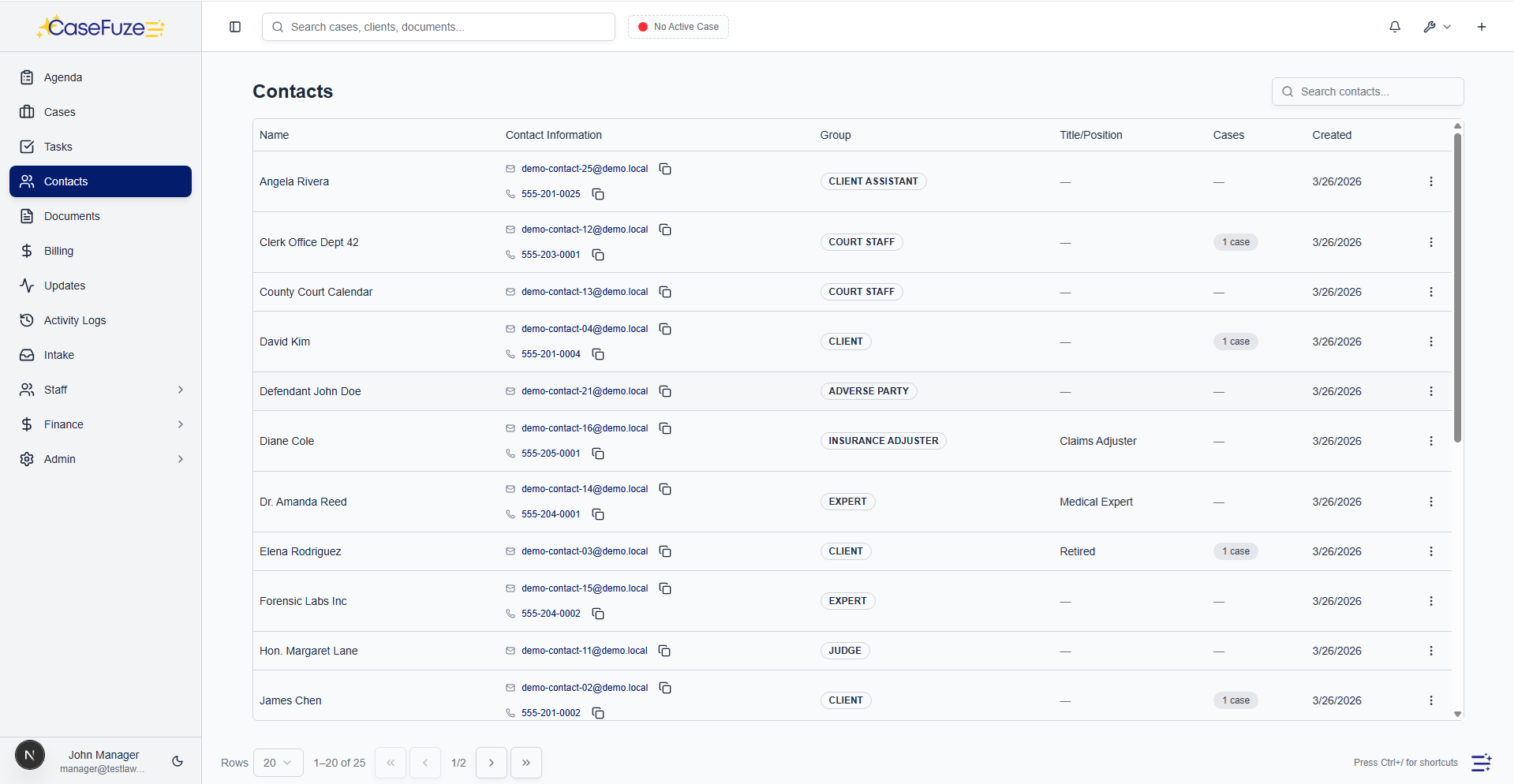The width and height of the screenshot is (1514, 784).
Task: Collapse the sidebar using the panel toggle
Action: [234, 26]
